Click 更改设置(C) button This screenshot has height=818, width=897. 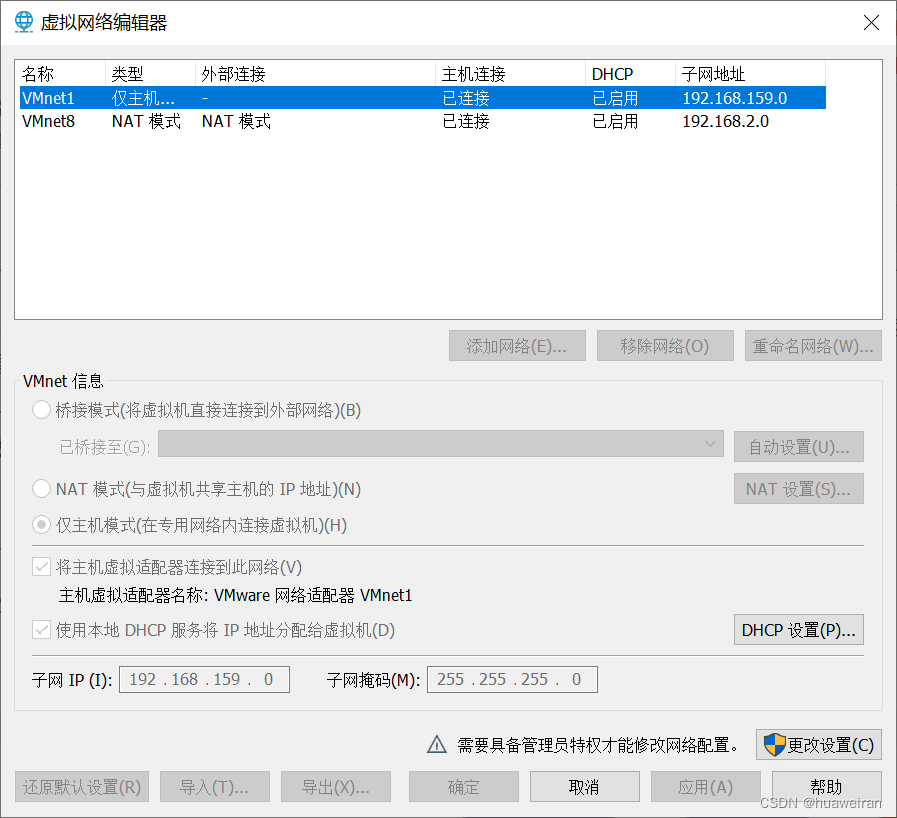tap(819, 744)
